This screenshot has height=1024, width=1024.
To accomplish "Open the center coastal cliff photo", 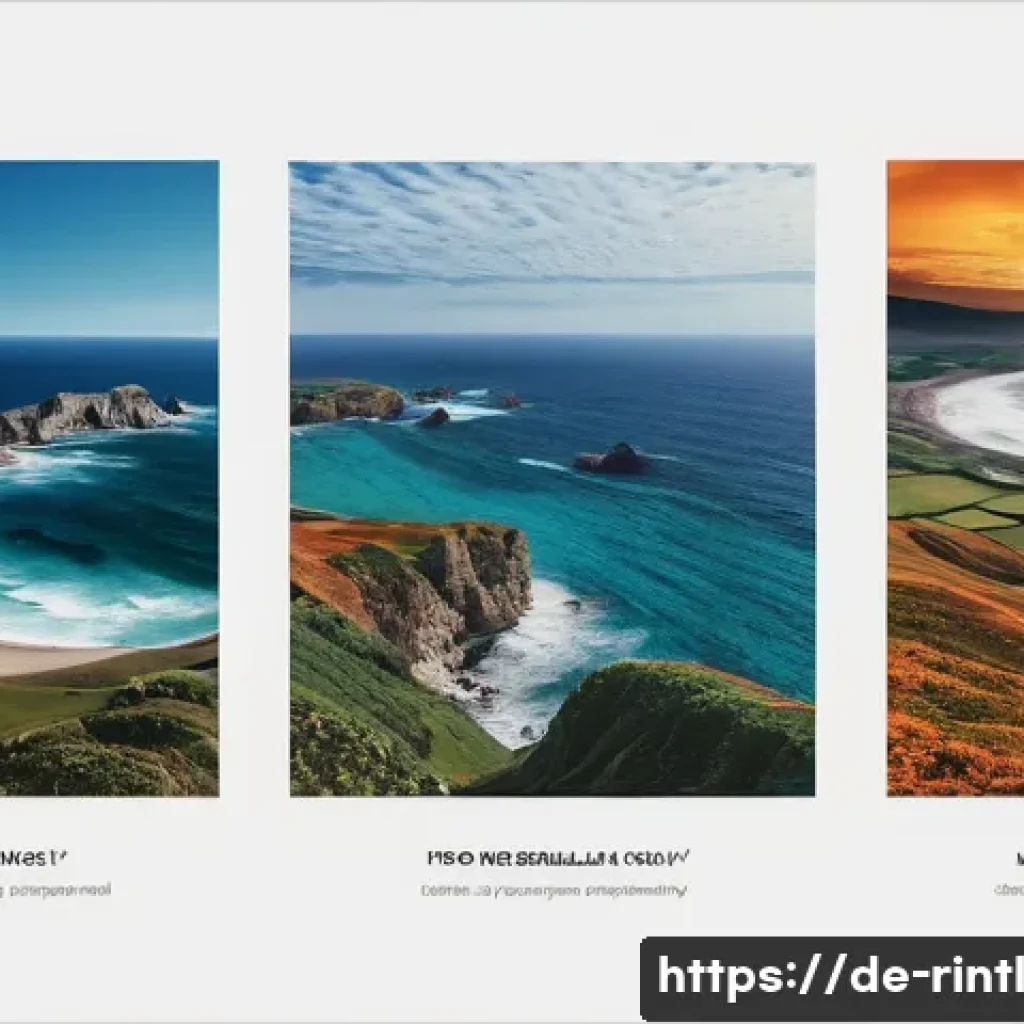I will tap(552, 479).
